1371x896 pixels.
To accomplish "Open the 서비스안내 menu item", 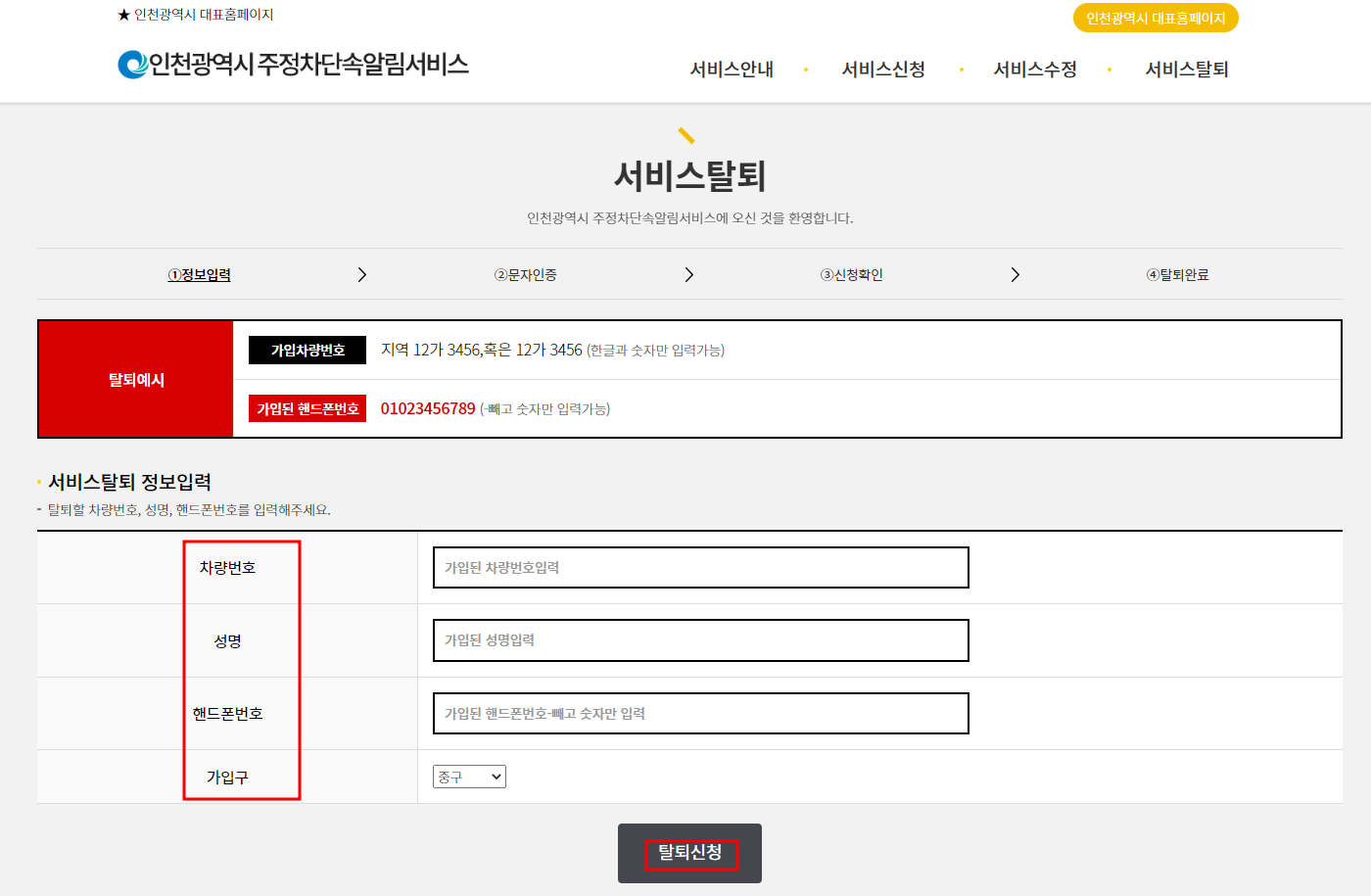I will (732, 70).
